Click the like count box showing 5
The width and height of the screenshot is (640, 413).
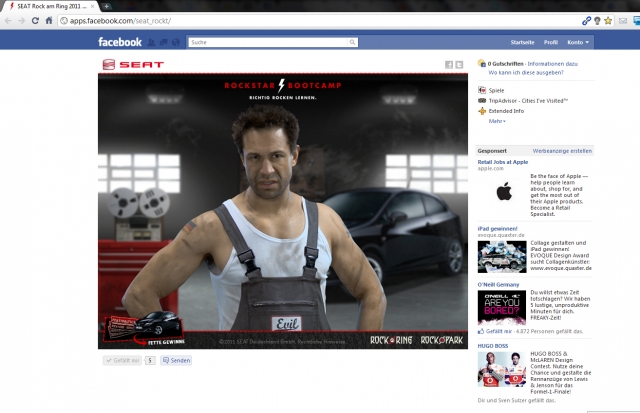(x=150, y=360)
